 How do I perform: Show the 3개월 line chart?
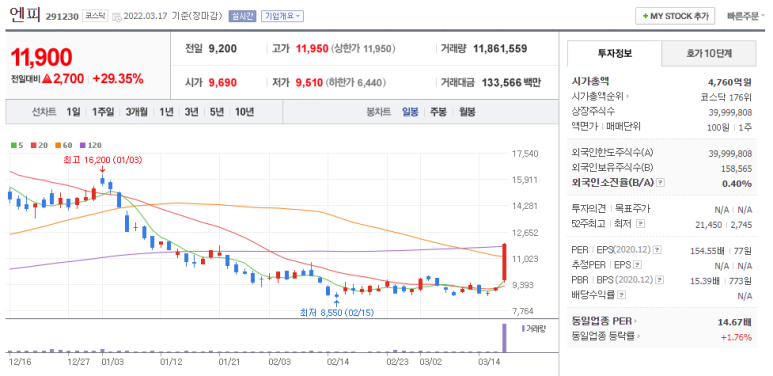coord(136,112)
